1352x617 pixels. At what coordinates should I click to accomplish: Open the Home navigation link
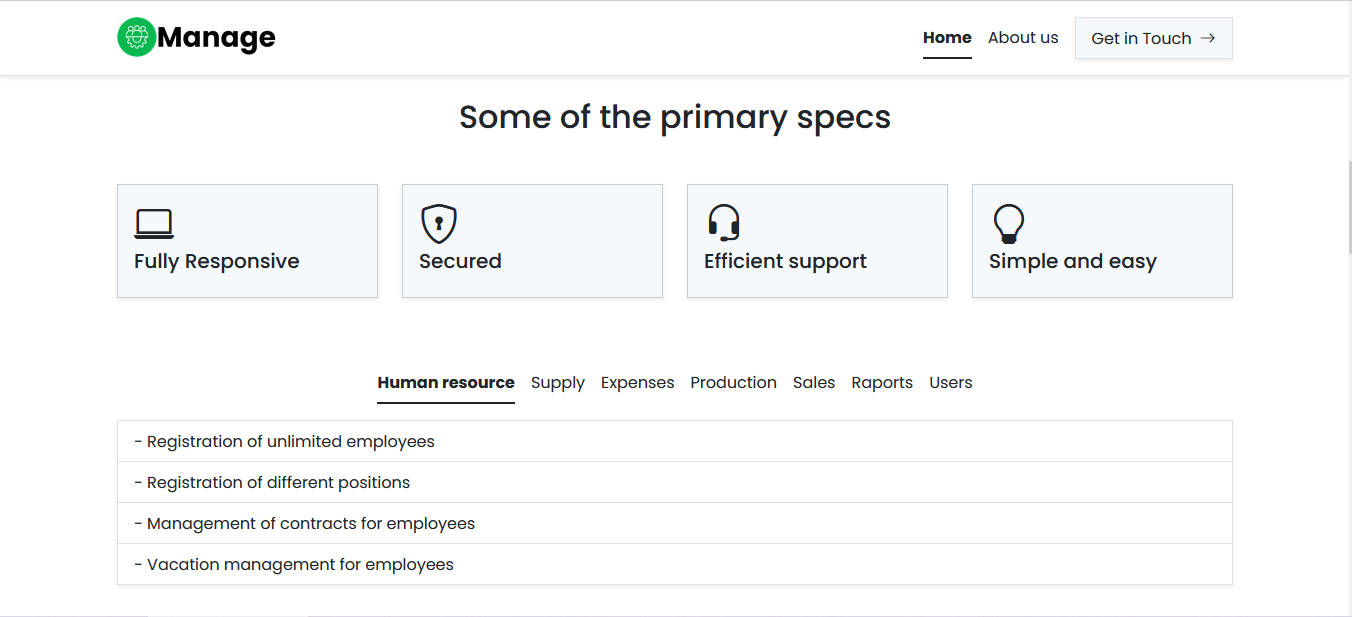tap(947, 38)
